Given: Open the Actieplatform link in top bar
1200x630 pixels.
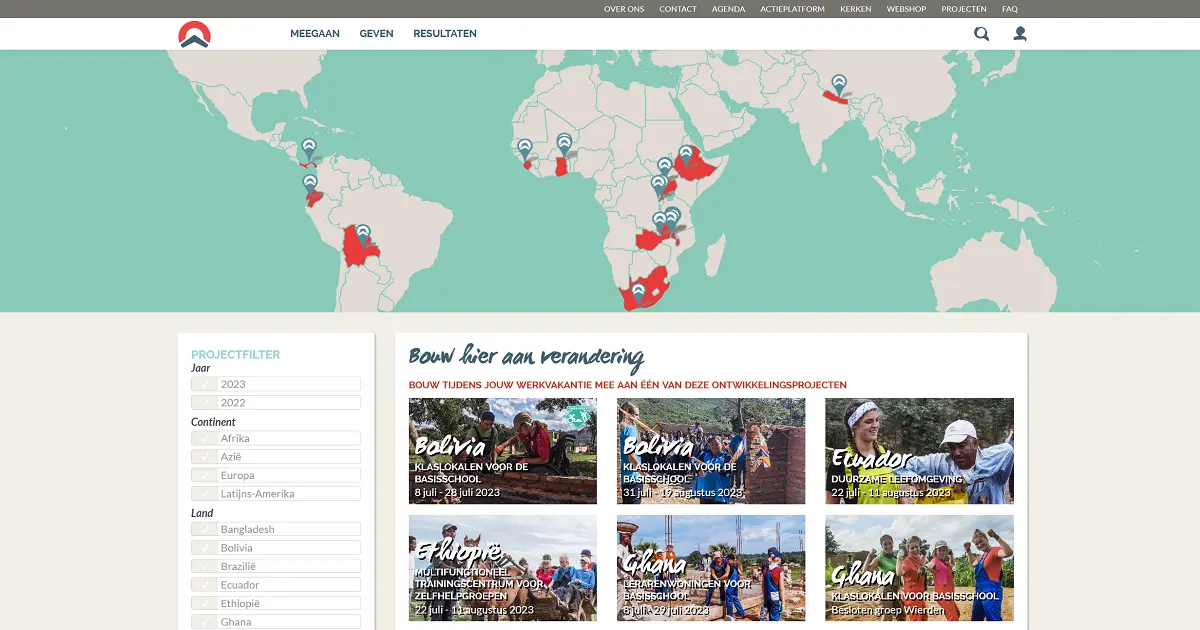Looking at the screenshot, I should click(792, 9).
